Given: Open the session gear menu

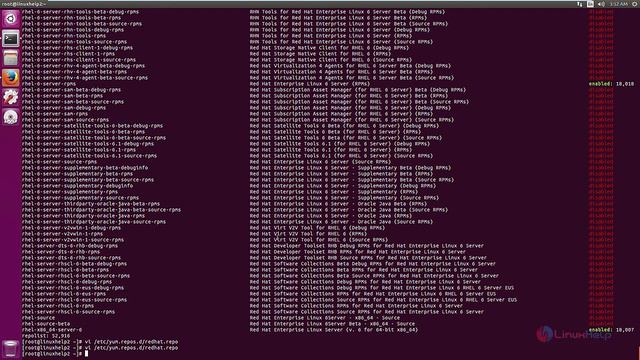Looking at the screenshot, I should tap(635, 4).
